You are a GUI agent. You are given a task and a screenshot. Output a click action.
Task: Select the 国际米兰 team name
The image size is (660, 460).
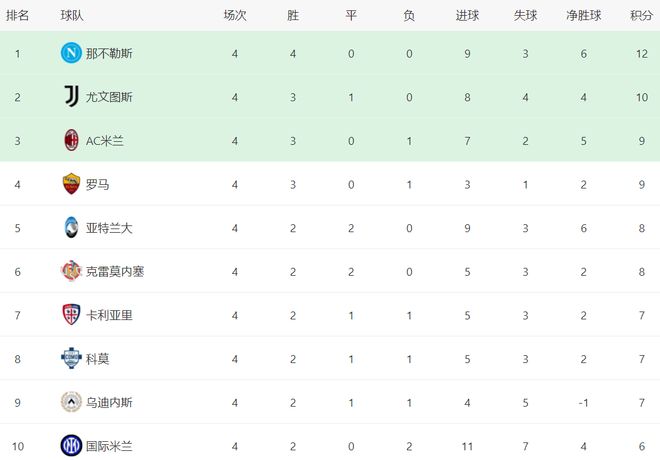tap(109, 445)
